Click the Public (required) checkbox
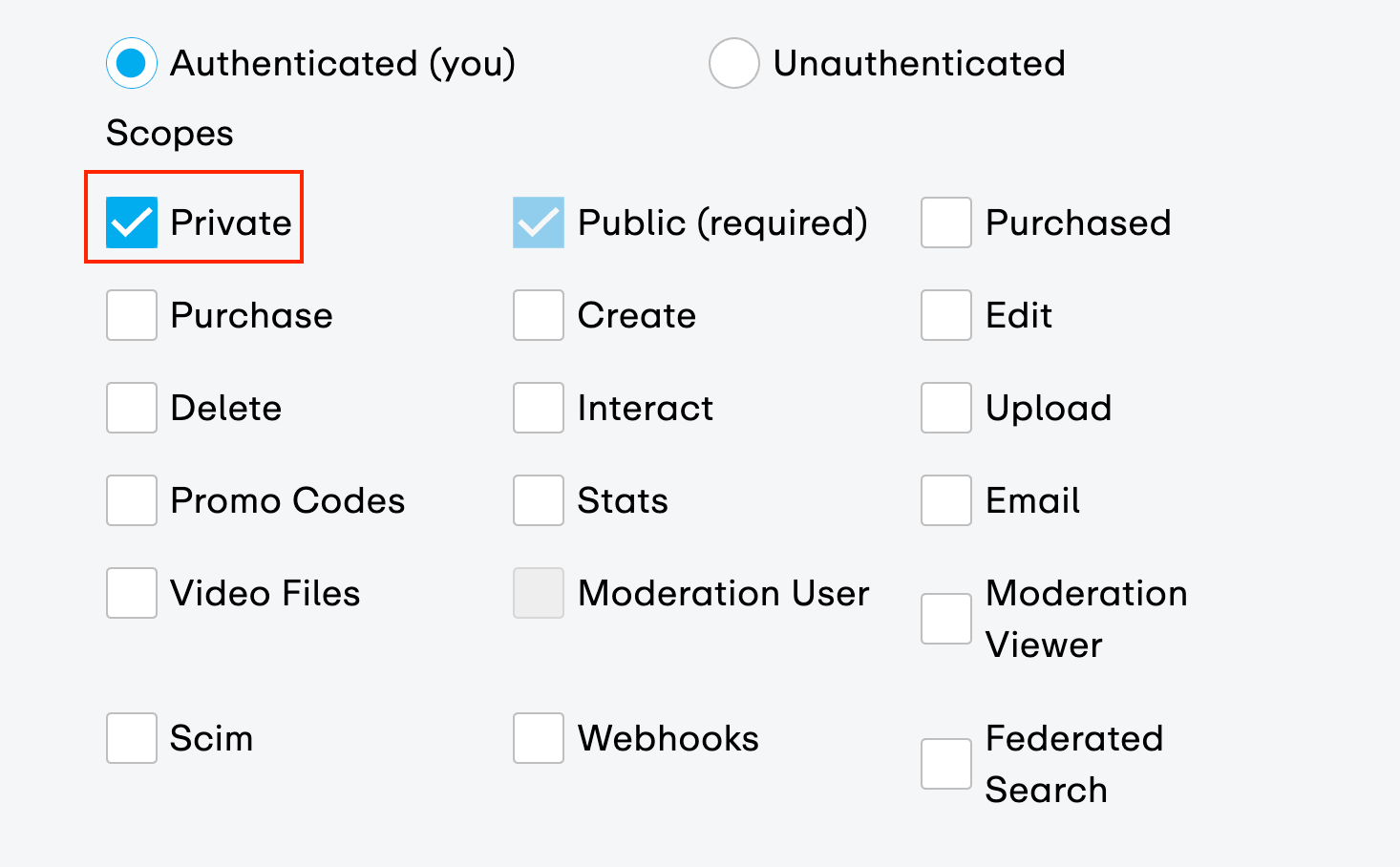This screenshot has width=1400, height=867. 538,222
